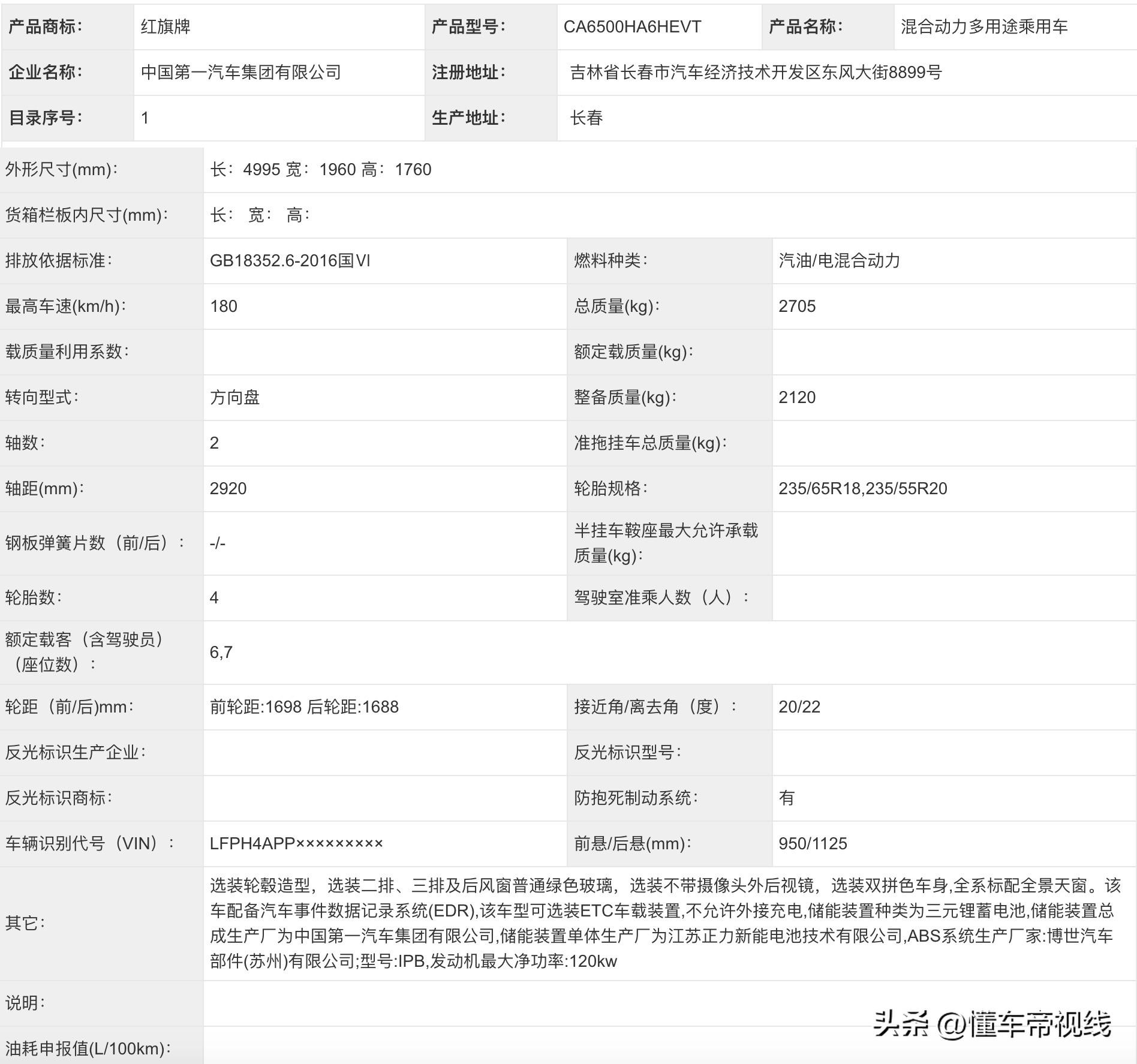Click the ABS value 有

pos(787,798)
